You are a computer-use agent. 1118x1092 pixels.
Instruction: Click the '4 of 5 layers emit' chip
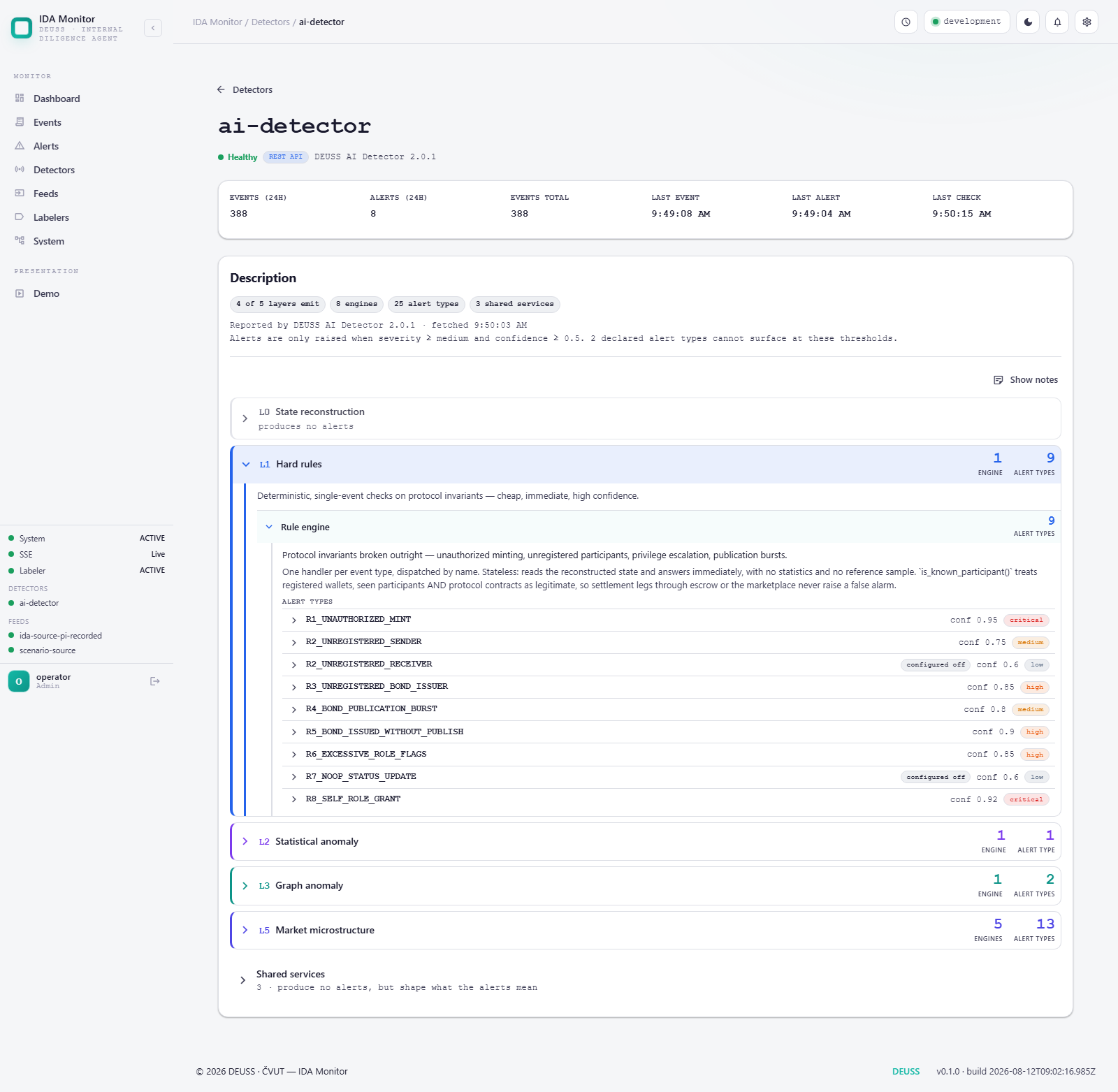tap(277, 304)
